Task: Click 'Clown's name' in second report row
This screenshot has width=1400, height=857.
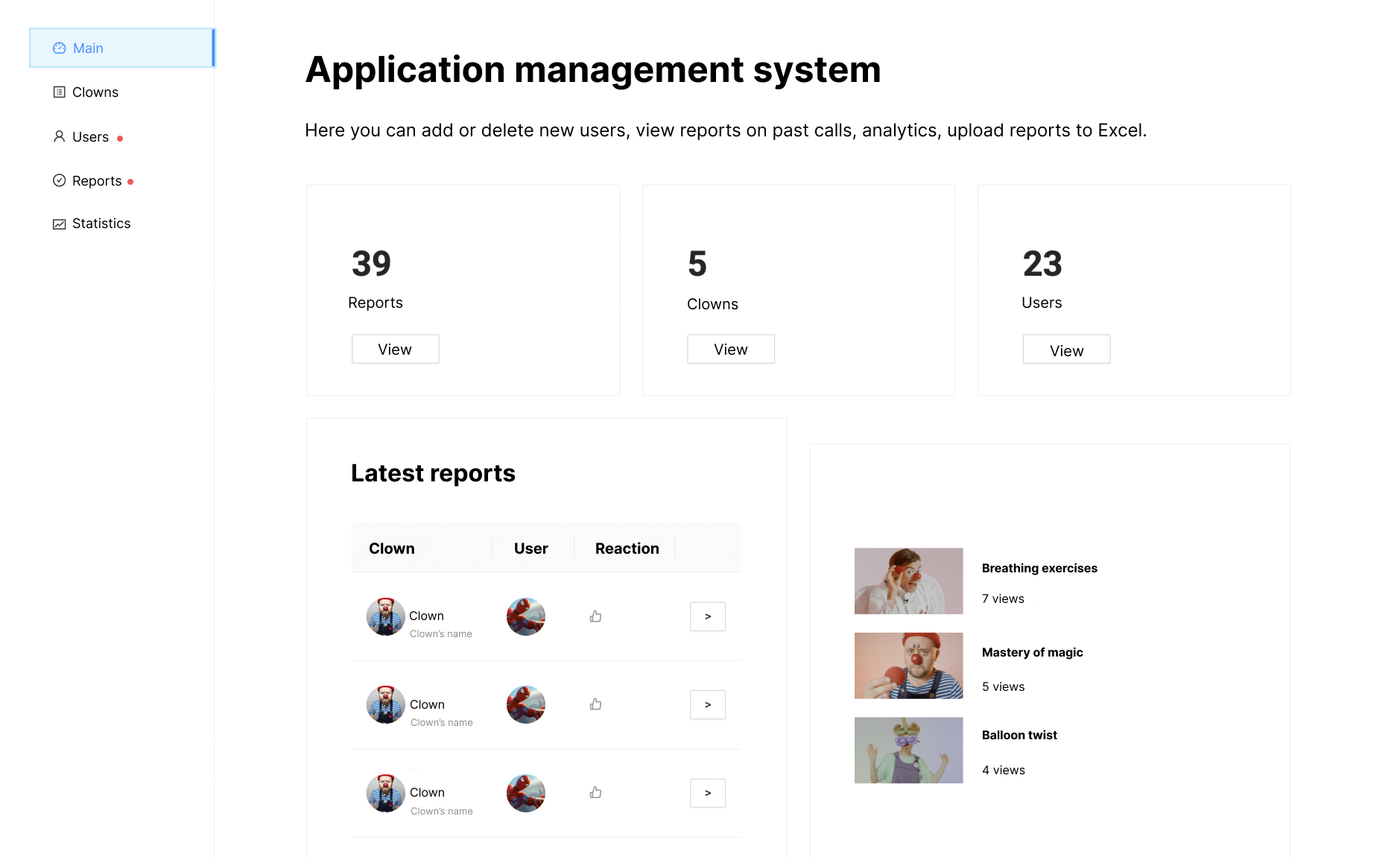Action: point(442,723)
